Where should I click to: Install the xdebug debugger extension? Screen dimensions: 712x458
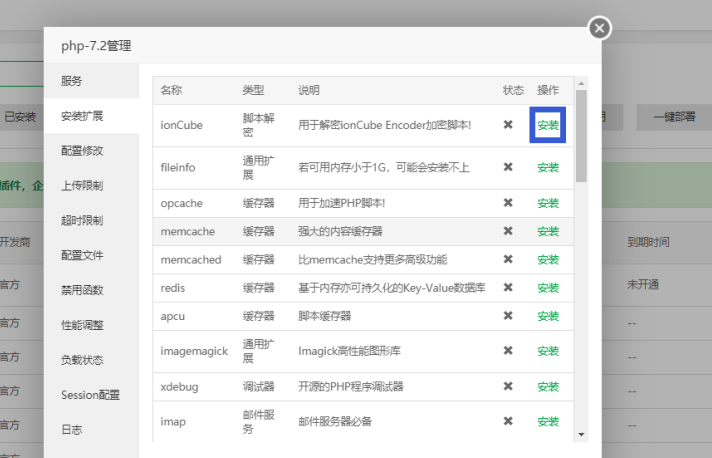pyautogui.click(x=548, y=387)
